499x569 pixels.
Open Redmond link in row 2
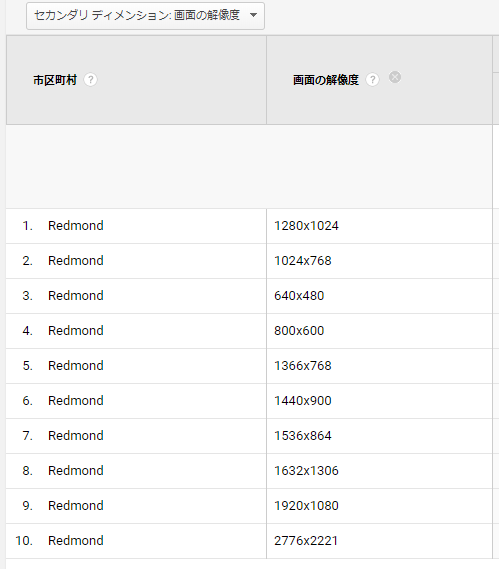(x=76, y=261)
